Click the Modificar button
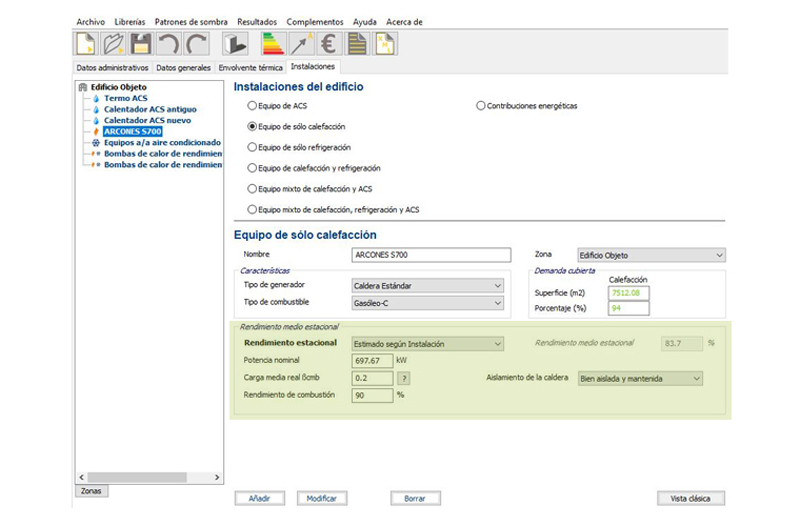Viewport: 800px width, 526px height. [322, 498]
